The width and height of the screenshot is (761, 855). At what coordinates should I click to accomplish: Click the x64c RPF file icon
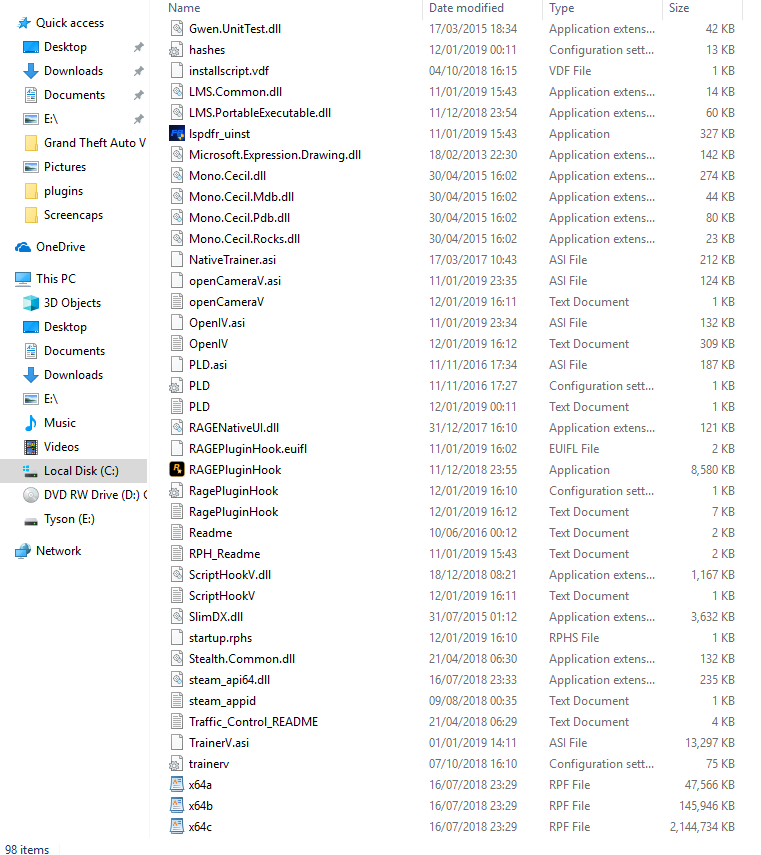[177, 827]
